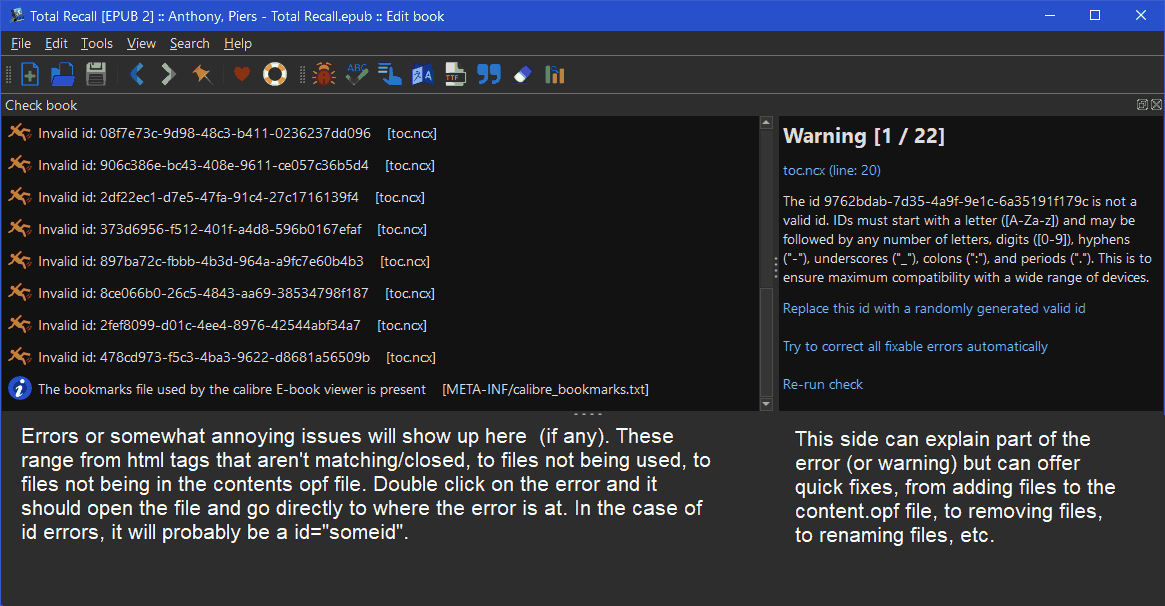The image size is (1165, 606).
Task: Run Check book with the bug icon
Action: [x=323, y=74]
